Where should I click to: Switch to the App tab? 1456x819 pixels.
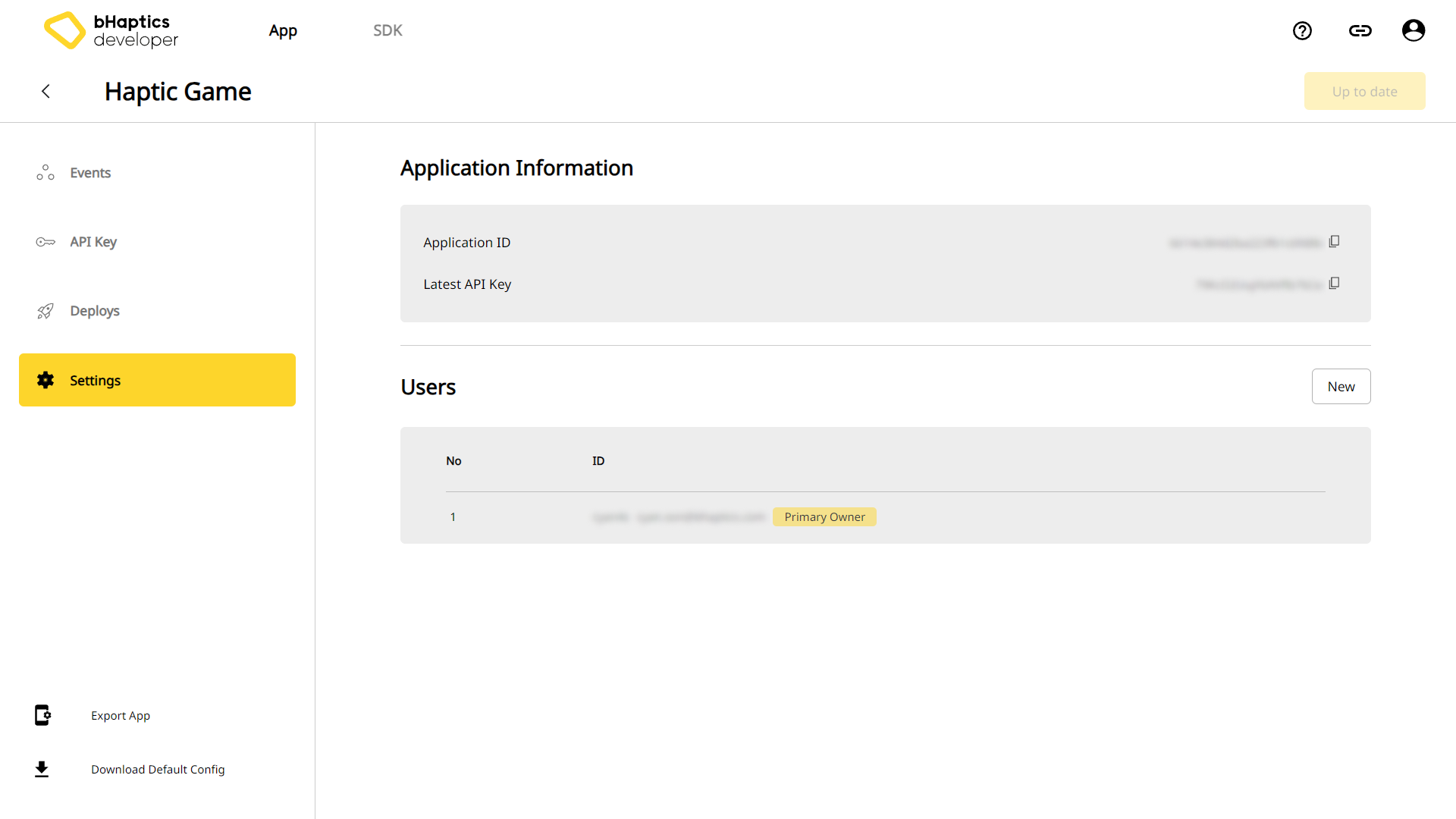point(283,30)
